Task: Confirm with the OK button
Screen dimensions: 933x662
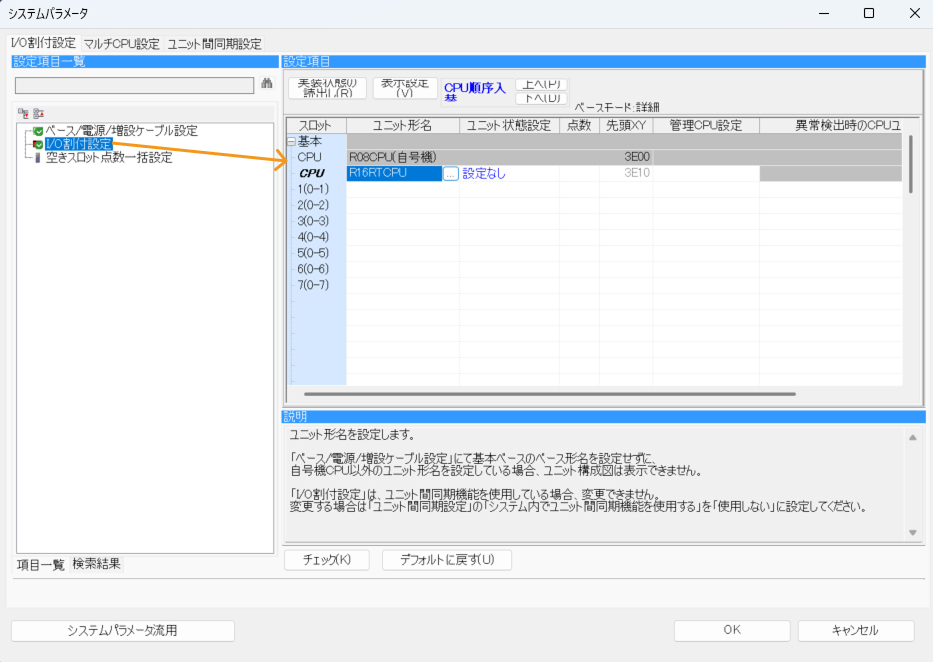Action: [732, 631]
